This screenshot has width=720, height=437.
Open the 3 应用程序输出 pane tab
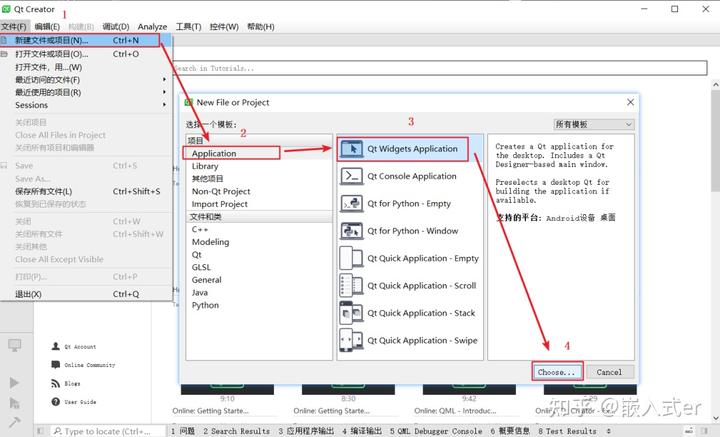306,431
